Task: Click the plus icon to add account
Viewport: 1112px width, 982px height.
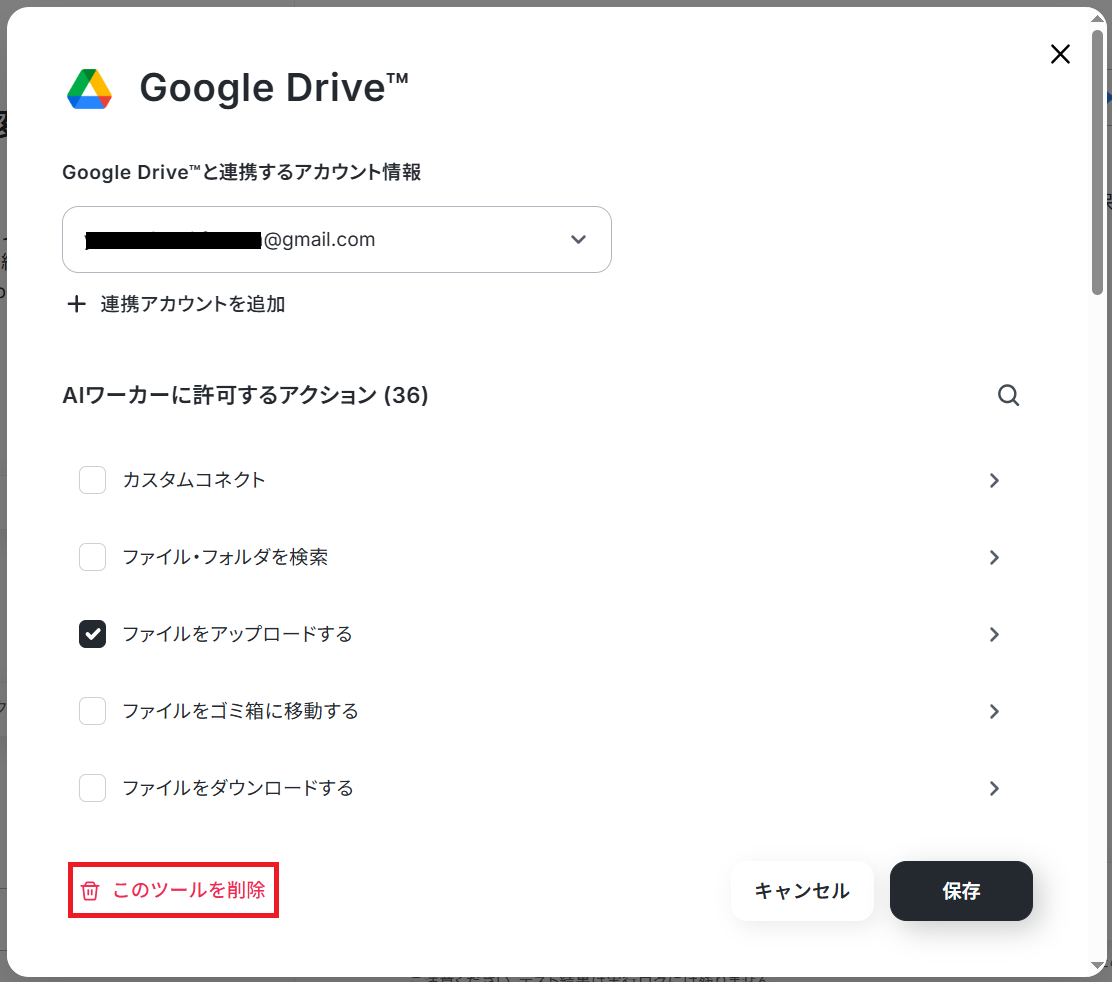Action: (x=76, y=304)
